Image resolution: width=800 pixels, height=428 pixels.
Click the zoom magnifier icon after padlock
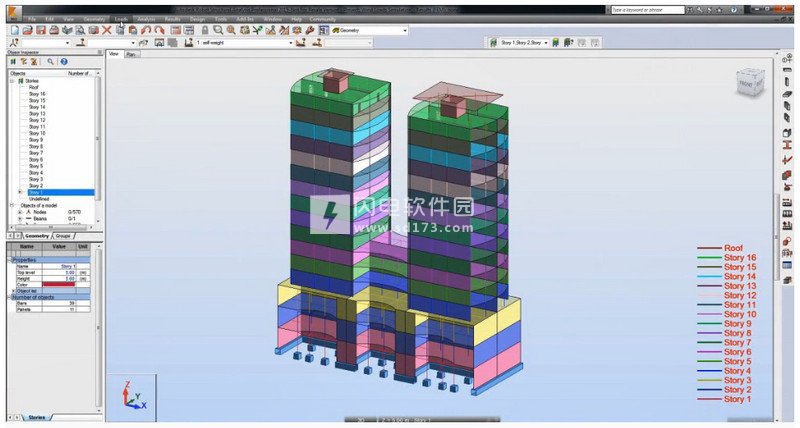point(218,30)
